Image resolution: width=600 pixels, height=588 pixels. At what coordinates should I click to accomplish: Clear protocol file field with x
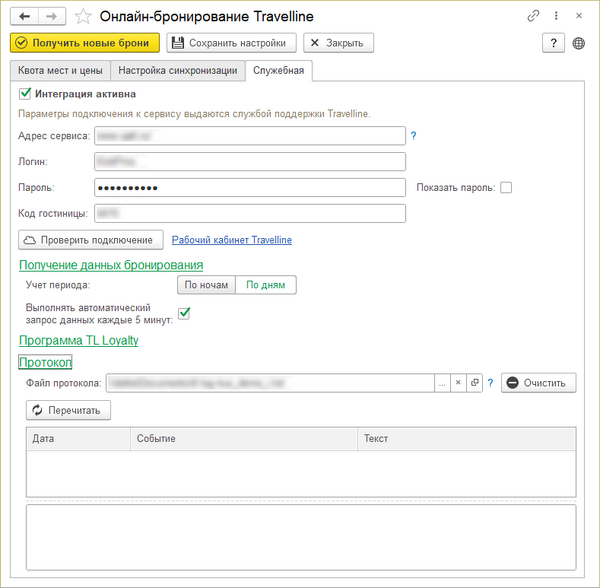coord(458,383)
